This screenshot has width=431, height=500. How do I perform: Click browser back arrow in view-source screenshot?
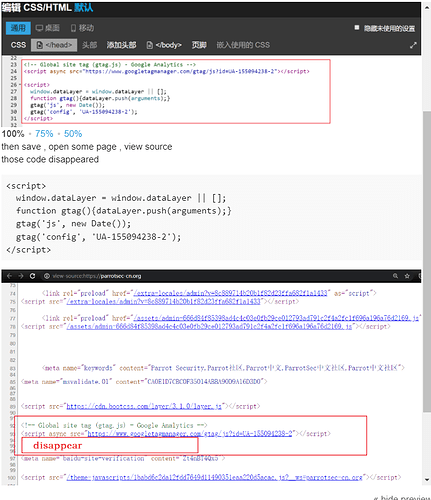pyautogui.click(x=9, y=276)
